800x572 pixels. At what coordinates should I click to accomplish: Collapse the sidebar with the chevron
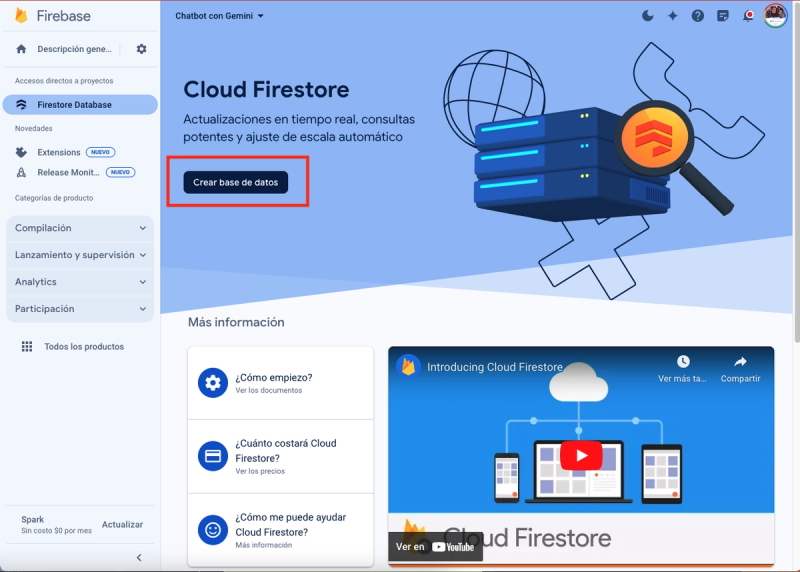click(139, 557)
